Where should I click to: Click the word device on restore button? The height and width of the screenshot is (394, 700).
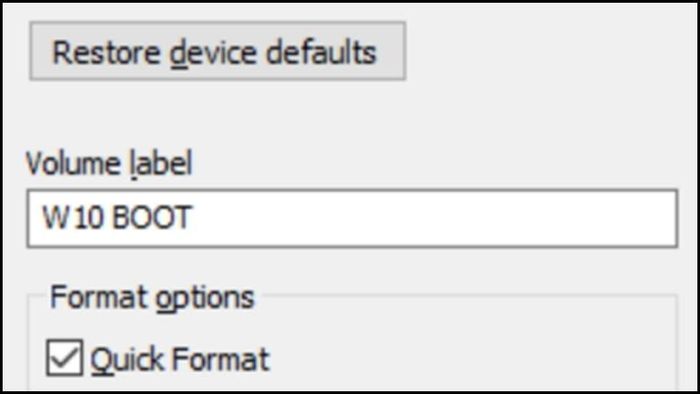click(213, 54)
